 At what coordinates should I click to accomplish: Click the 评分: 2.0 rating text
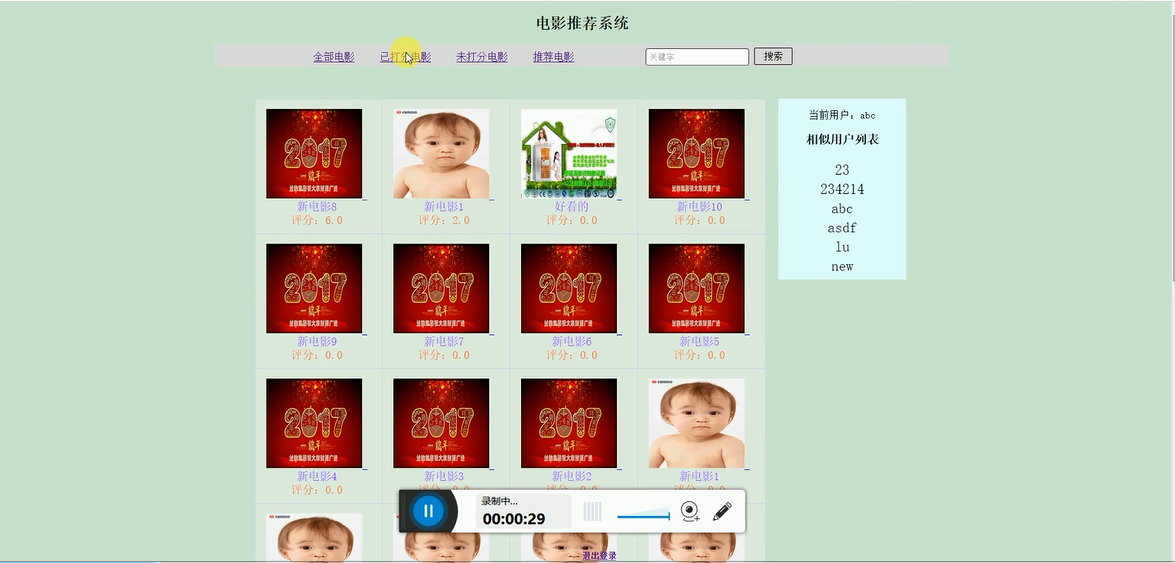tap(444, 220)
